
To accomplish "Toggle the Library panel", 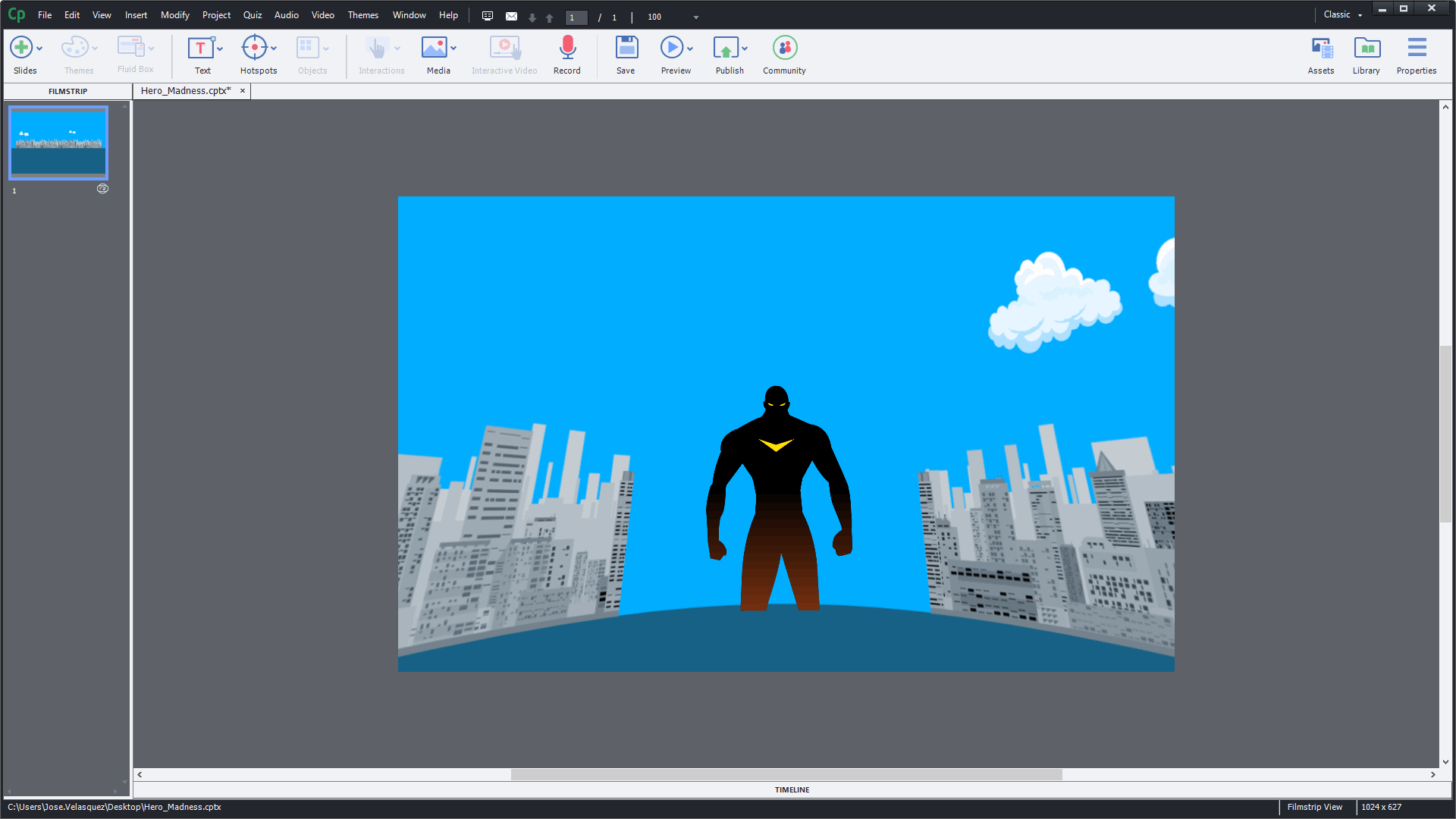I will (x=1367, y=48).
